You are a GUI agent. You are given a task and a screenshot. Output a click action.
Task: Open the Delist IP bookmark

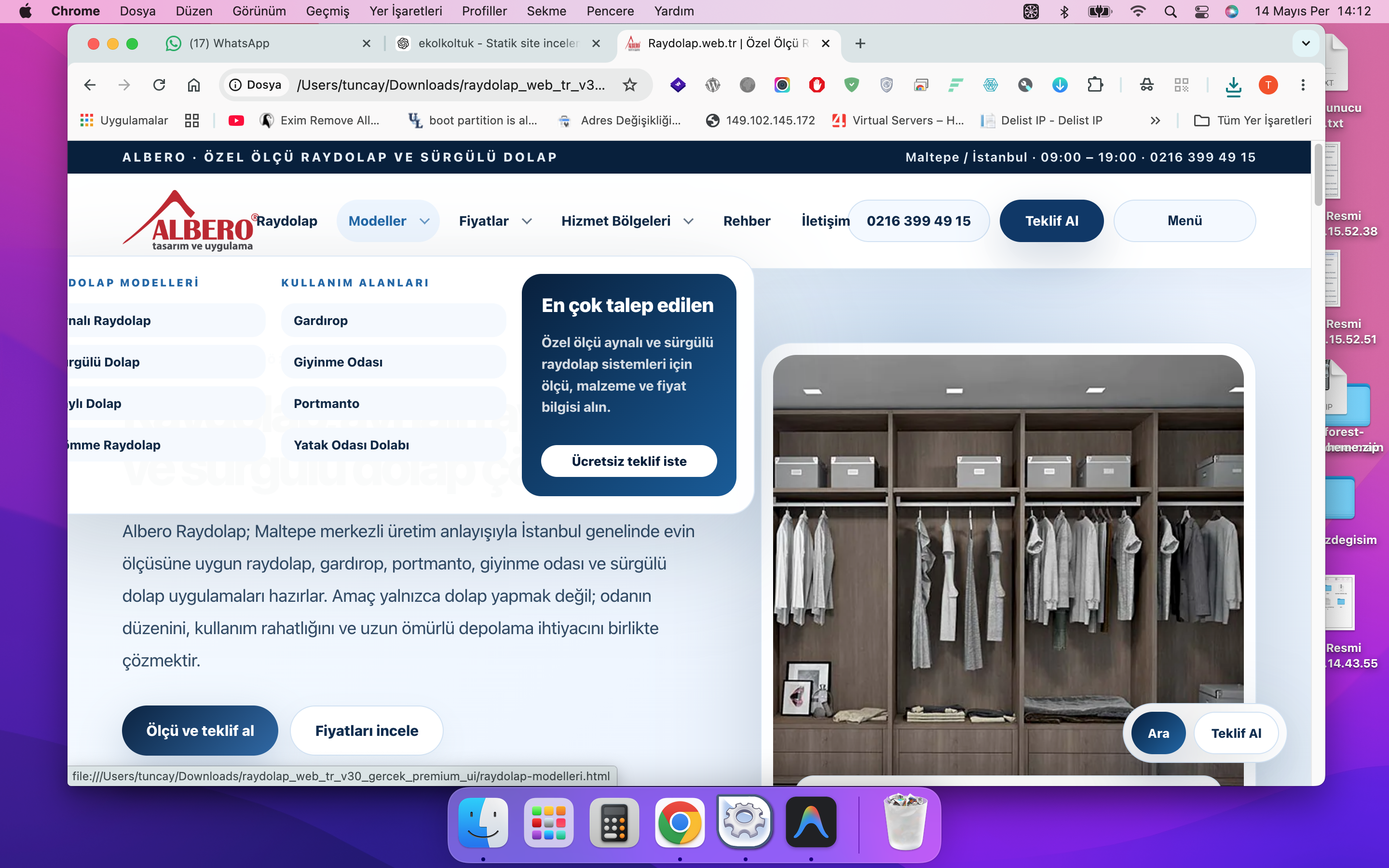(x=1042, y=121)
